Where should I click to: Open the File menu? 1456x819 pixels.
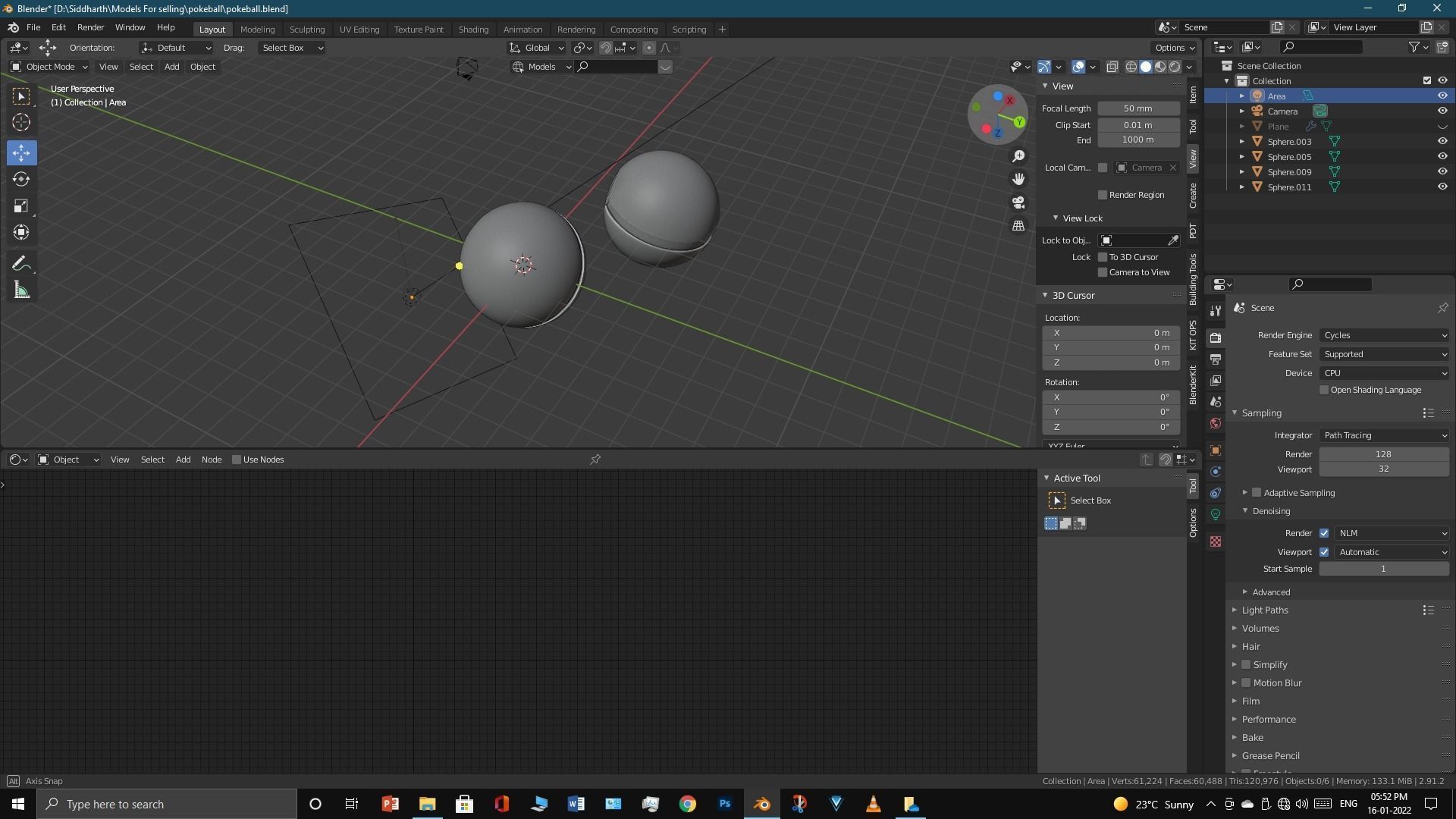(x=33, y=27)
